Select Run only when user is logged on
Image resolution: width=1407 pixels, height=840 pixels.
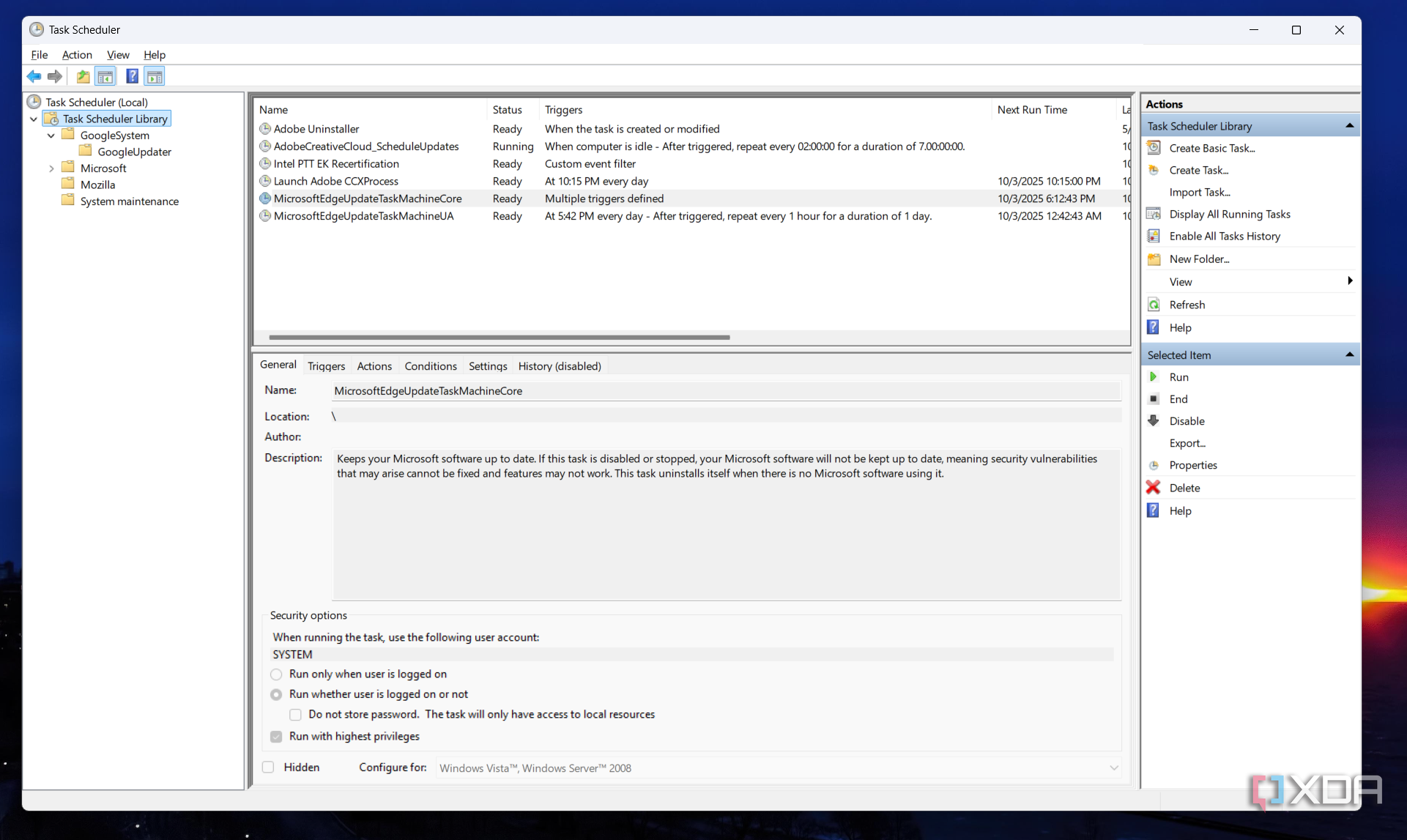pos(276,674)
